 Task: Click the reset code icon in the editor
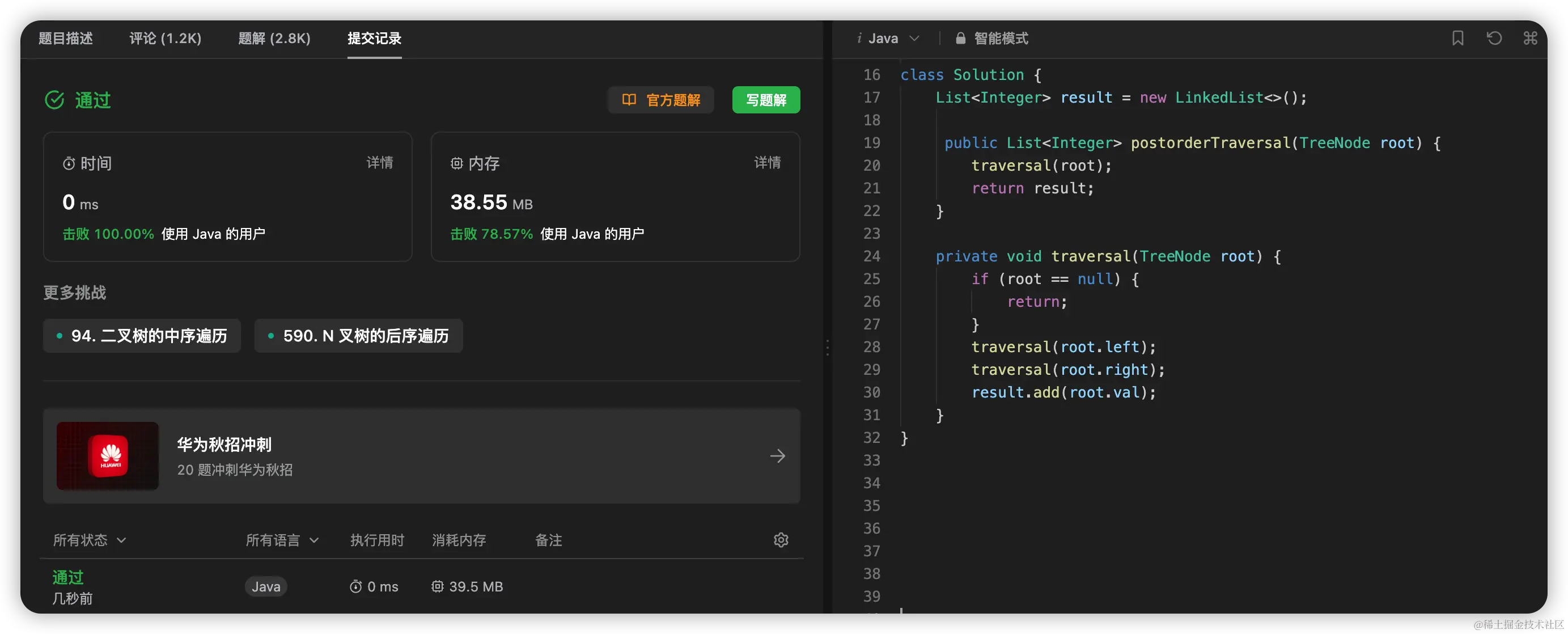[x=1494, y=39]
